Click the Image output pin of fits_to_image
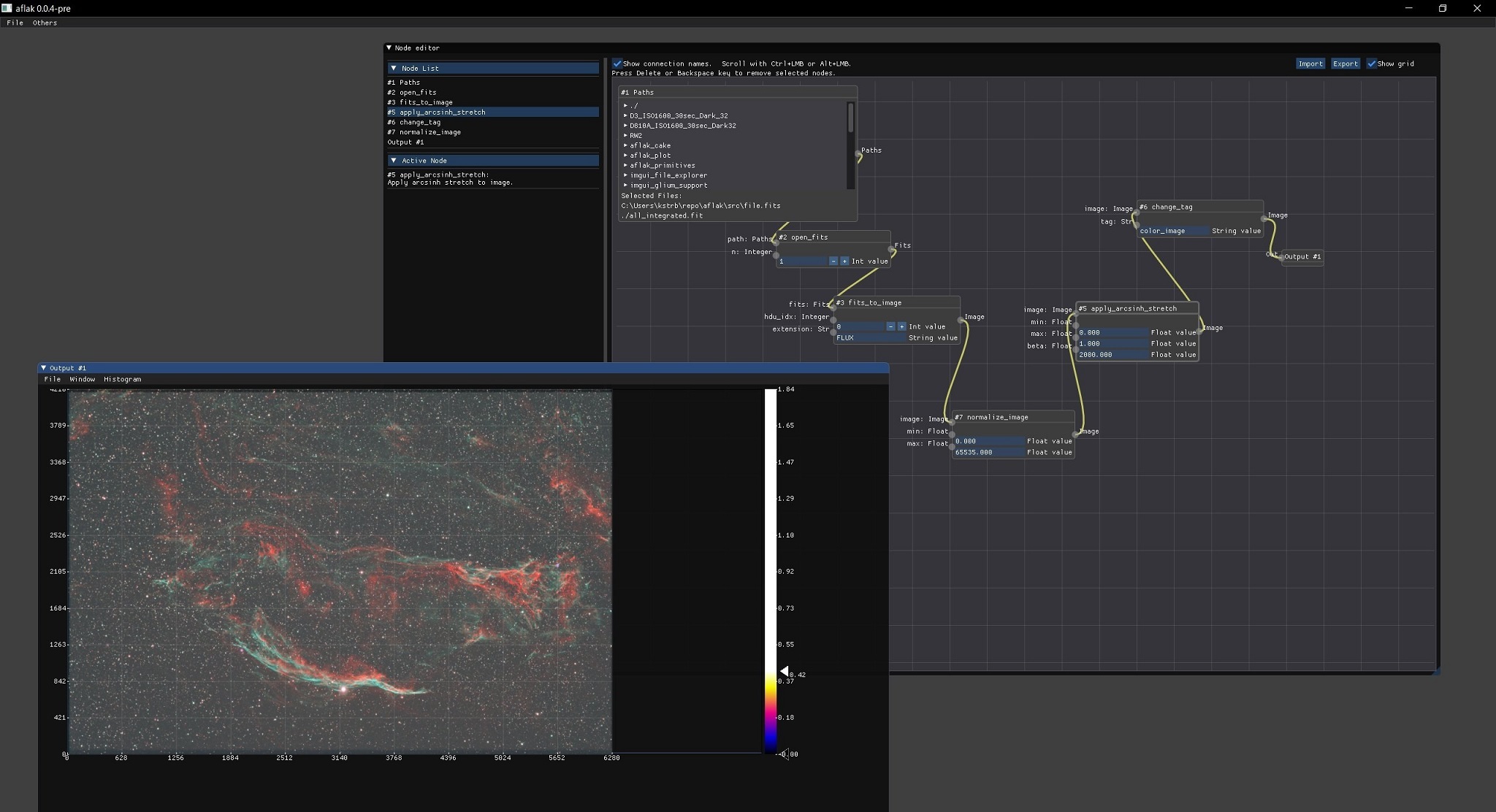Image resolution: width=1496 pixels, height=812 pixels. tap(961, 320)
